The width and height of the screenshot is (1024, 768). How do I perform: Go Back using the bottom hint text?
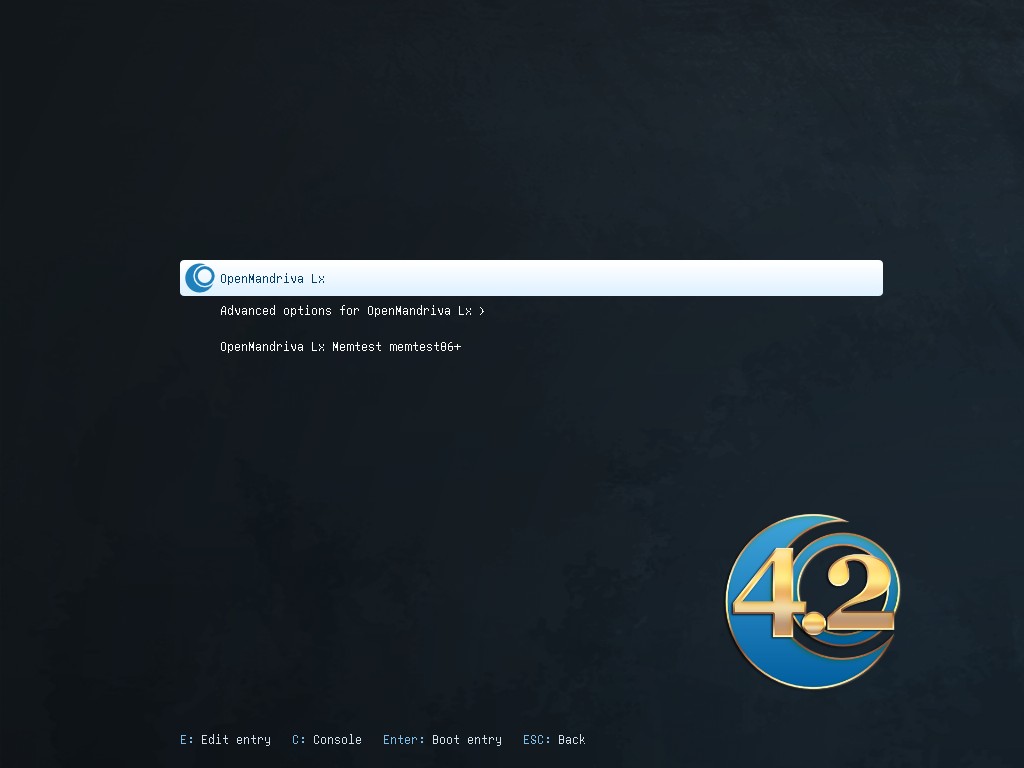pyautogui.click(x=572, y=740)
